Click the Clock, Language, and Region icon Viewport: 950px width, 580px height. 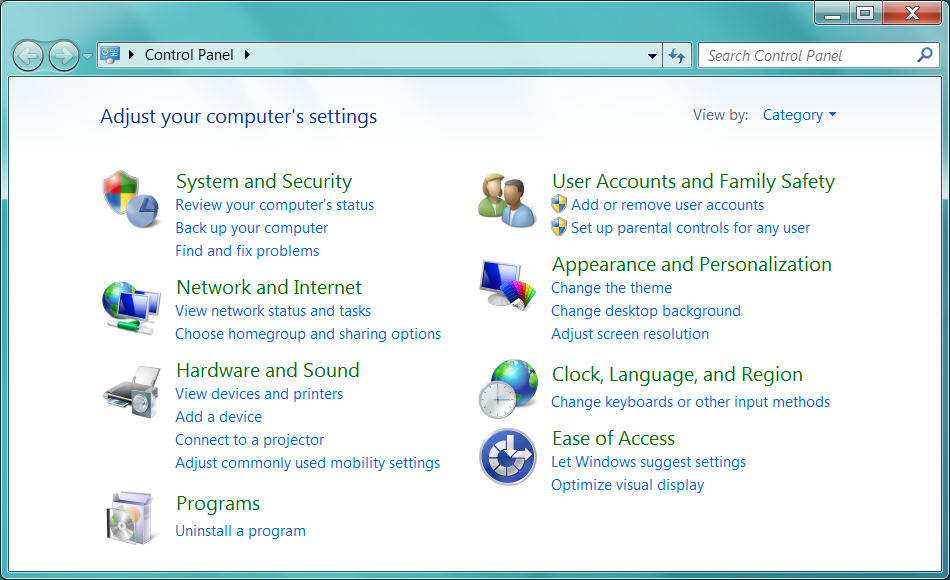click(x=507, y=389)
